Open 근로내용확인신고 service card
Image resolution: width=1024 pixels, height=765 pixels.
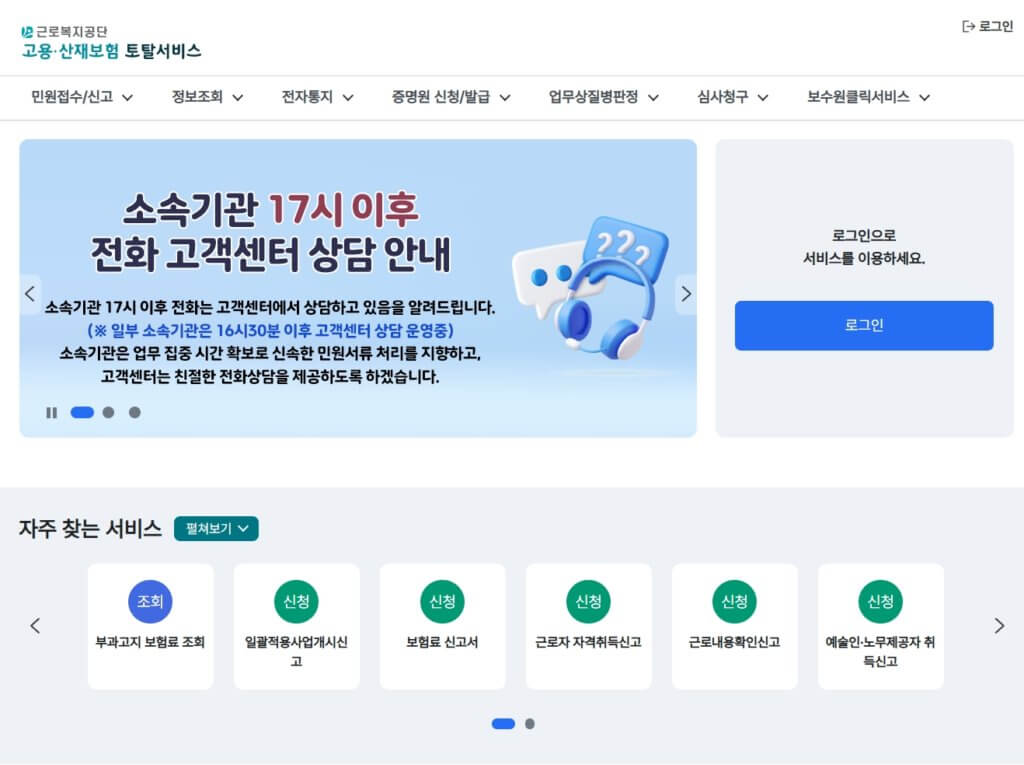(x=735, y=626)
